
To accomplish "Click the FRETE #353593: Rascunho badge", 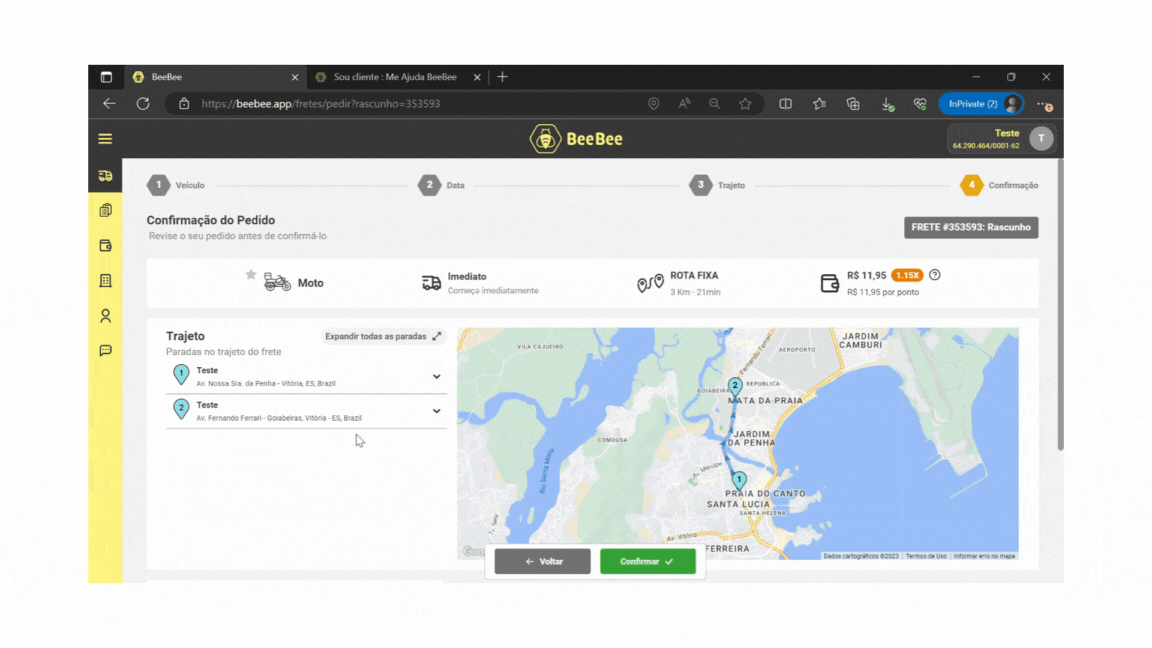I will 971,228.
